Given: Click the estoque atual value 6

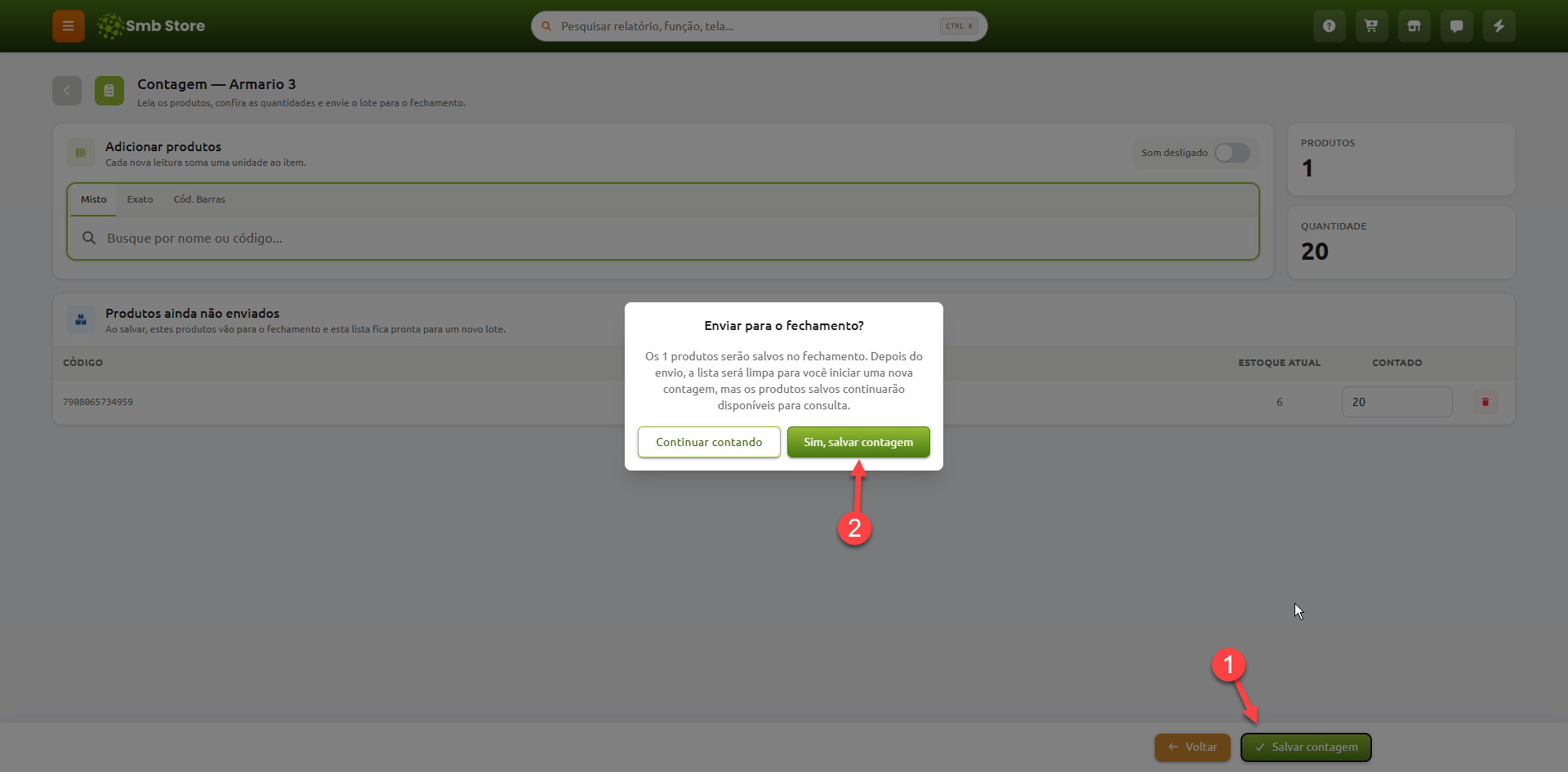Looking at the screenshot, I should 1279,402.
